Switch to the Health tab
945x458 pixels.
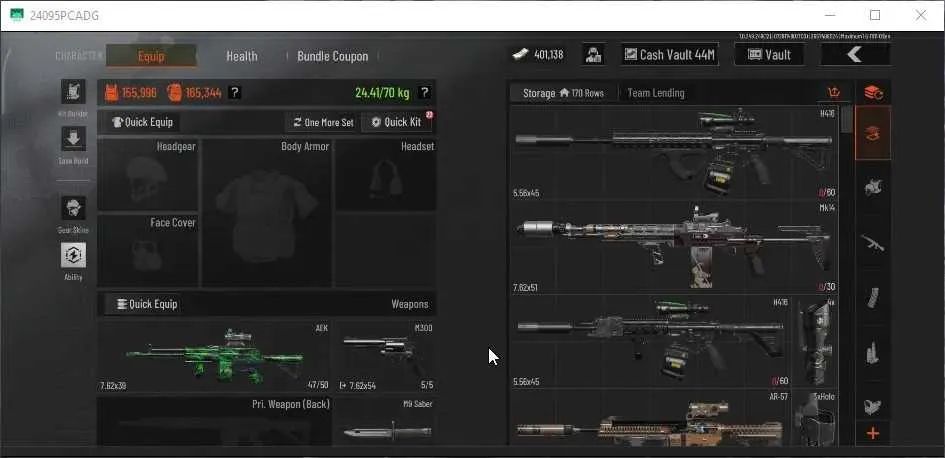[242, 56]
